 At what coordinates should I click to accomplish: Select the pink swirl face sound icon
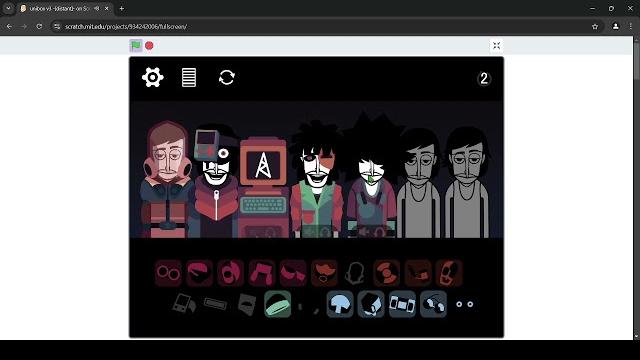tap(231, 273)
